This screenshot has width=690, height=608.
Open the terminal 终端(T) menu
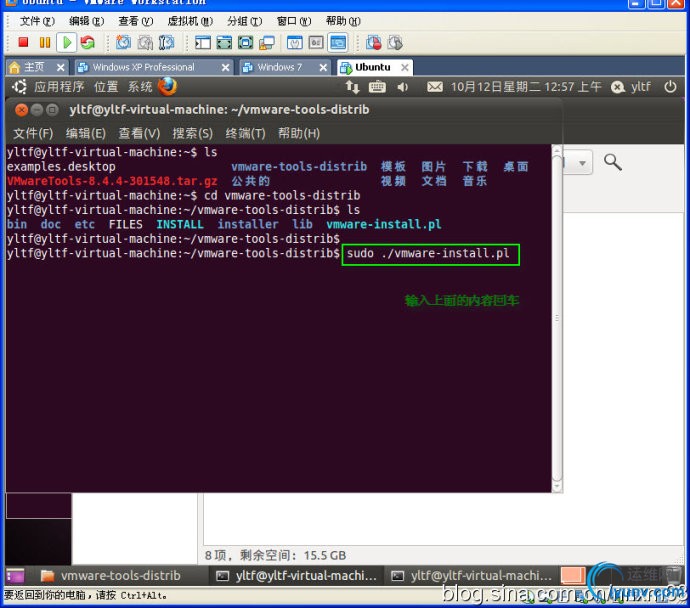tap(246, 133)
